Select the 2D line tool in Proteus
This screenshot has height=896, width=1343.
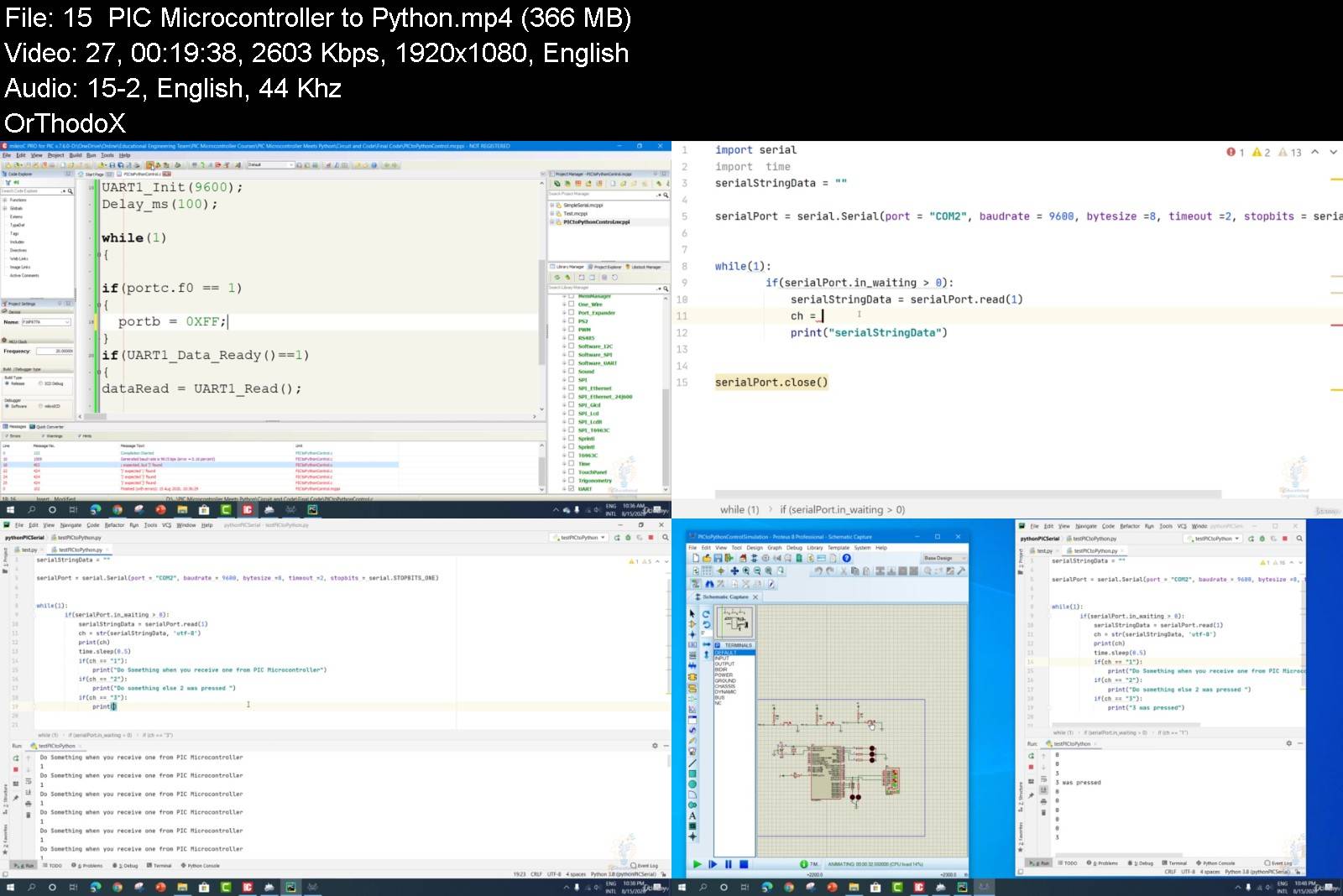[692, 763]
